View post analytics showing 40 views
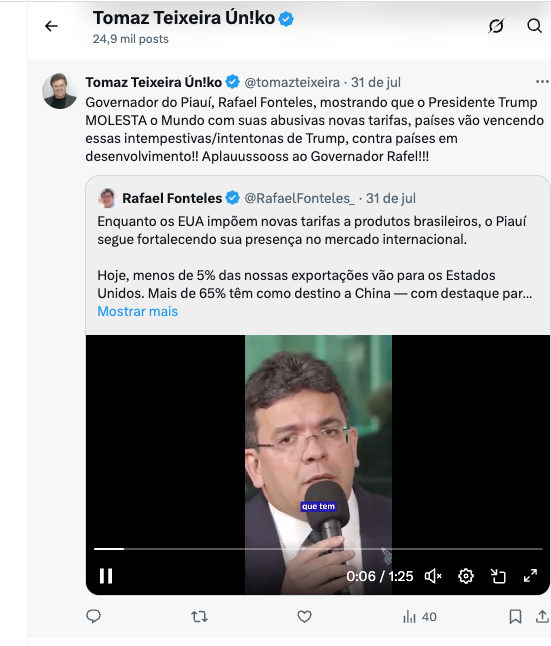Image resolution: width=551 pixels, height=646 pixels. 420,617
